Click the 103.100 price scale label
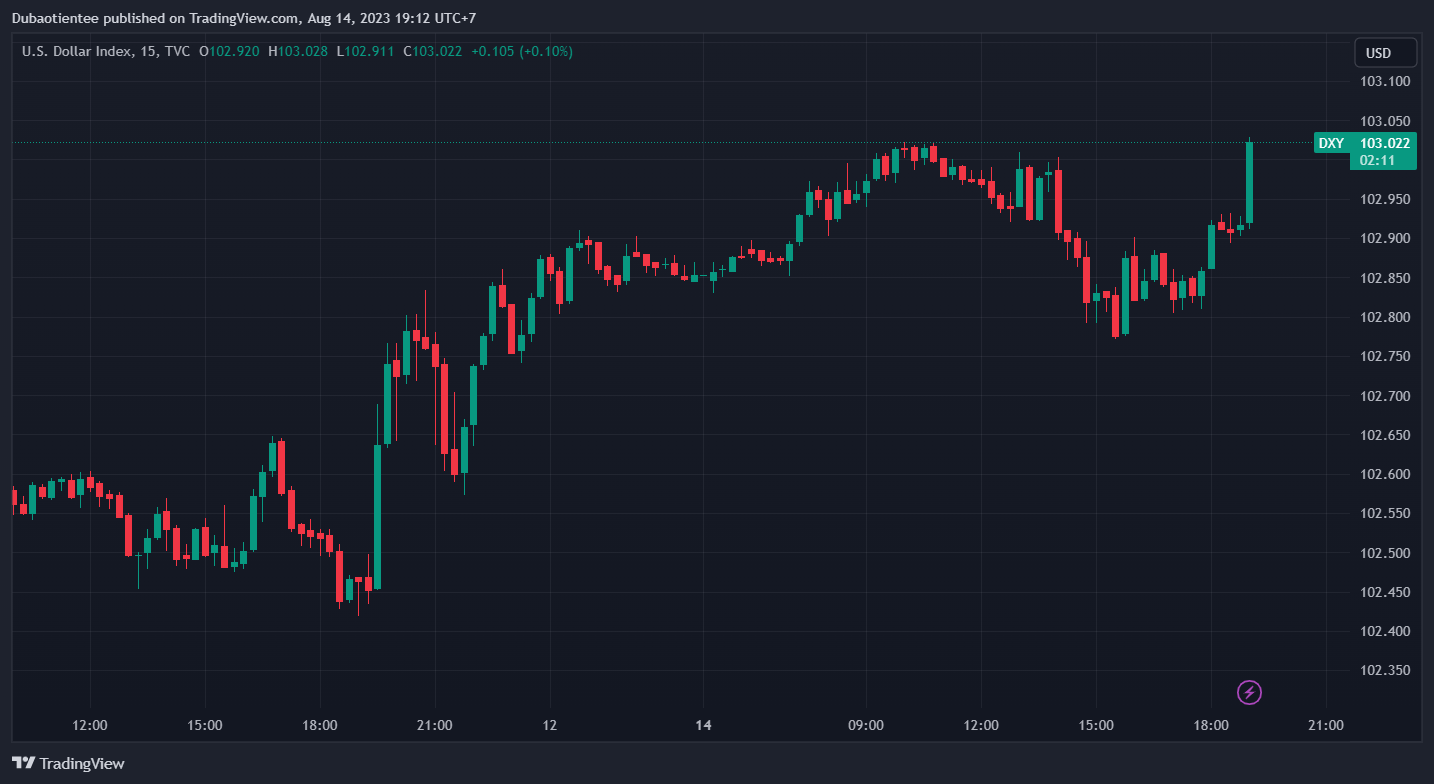This screenshot has height=784, width=1434. [1385, 81]
